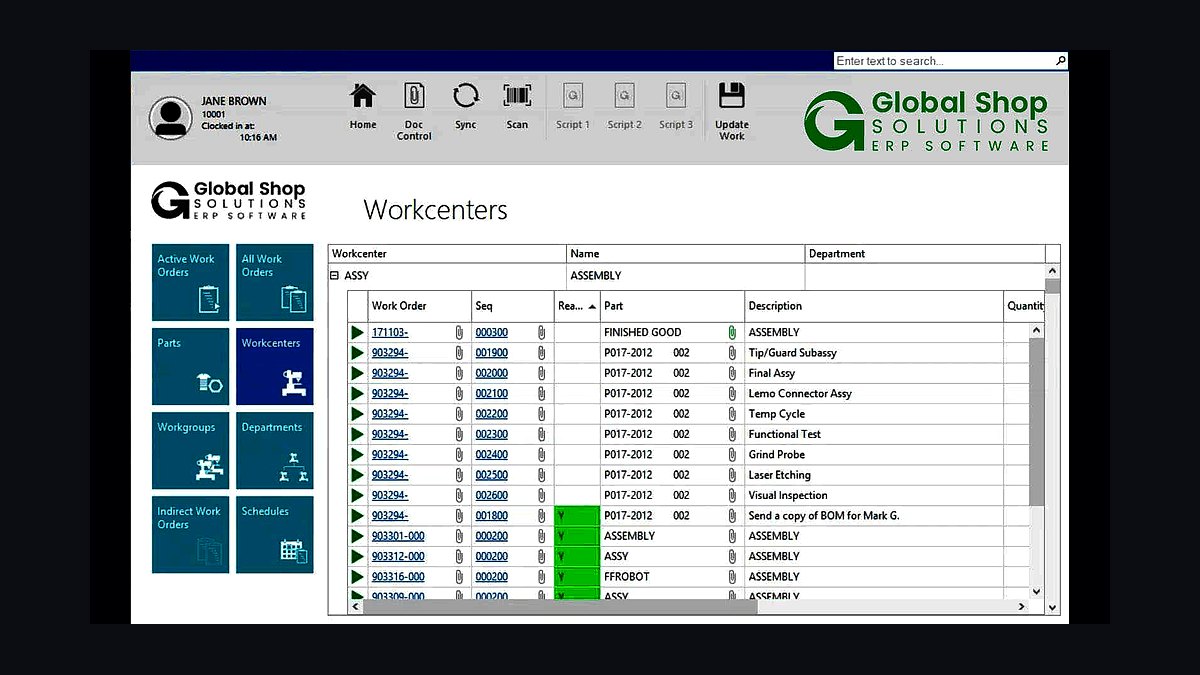Screen dimensions: 1200x675
Task: Open work order link 903301-000
Action: [398, 536]
